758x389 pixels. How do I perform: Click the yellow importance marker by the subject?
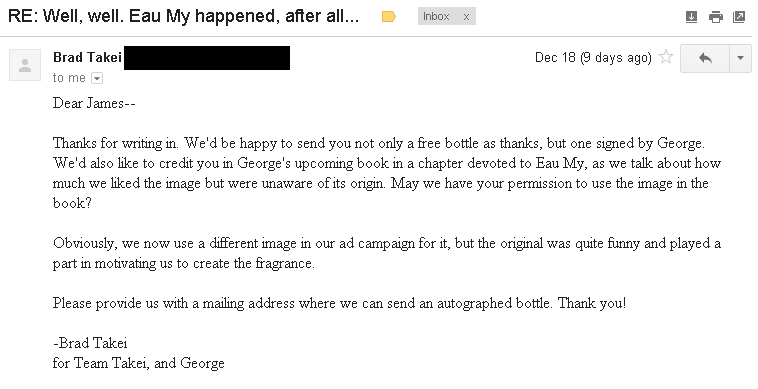point(389,17)
